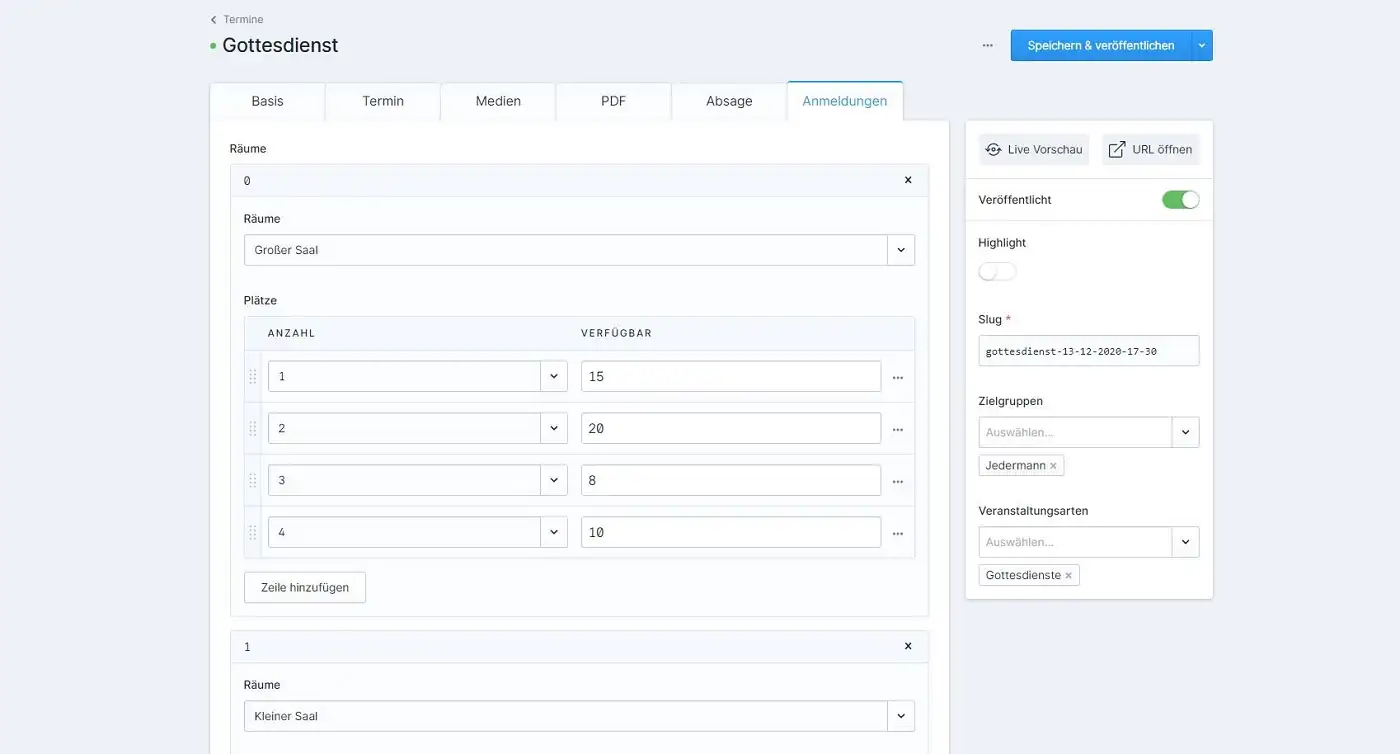
Task: Edit the Verfügbar field with value 20
Action: tap(731, 428)
